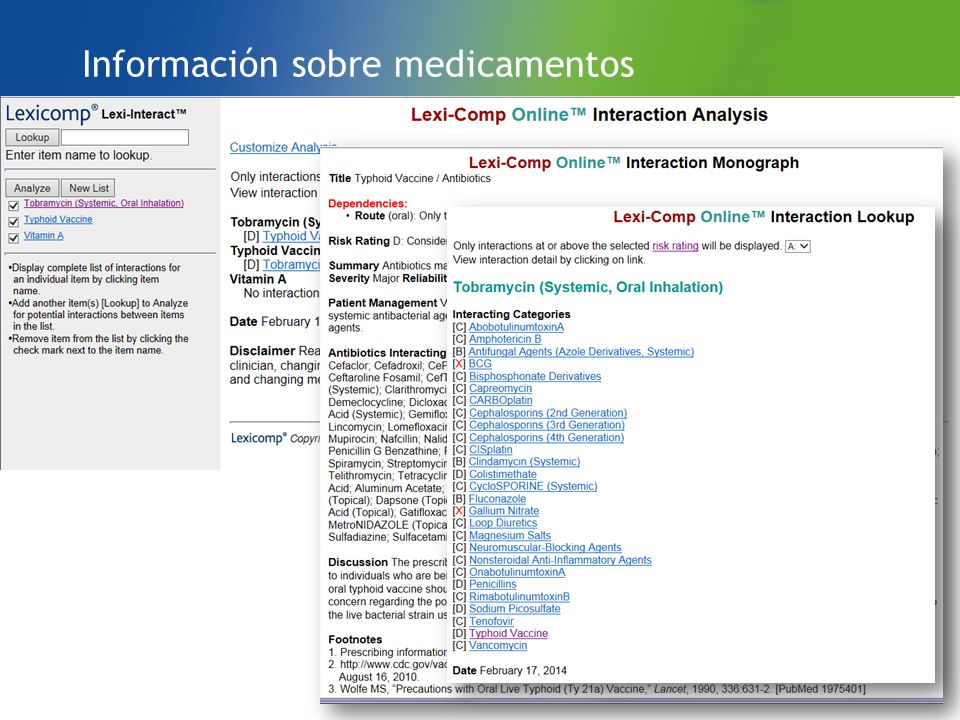Follow the risk rating link
Screen dimensions: 960x720
[x=675, y=246]
